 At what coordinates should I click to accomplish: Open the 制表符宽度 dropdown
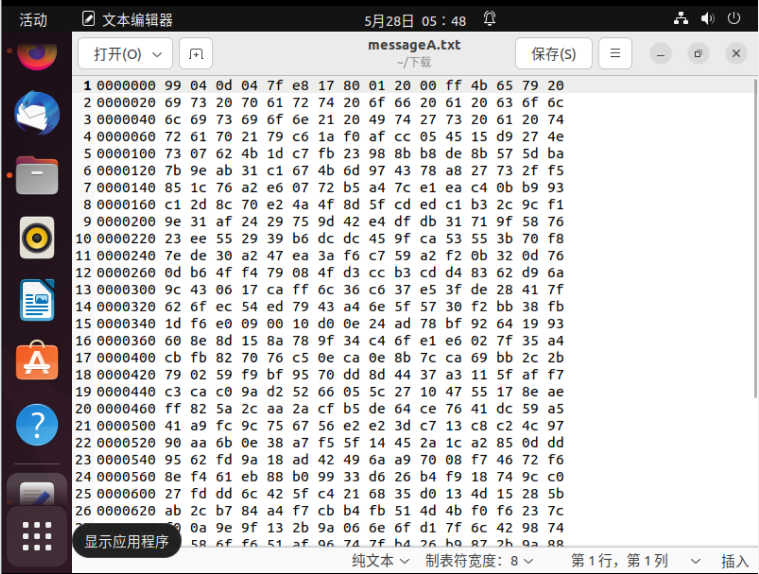pyautogui.click(x=479, y=561)
